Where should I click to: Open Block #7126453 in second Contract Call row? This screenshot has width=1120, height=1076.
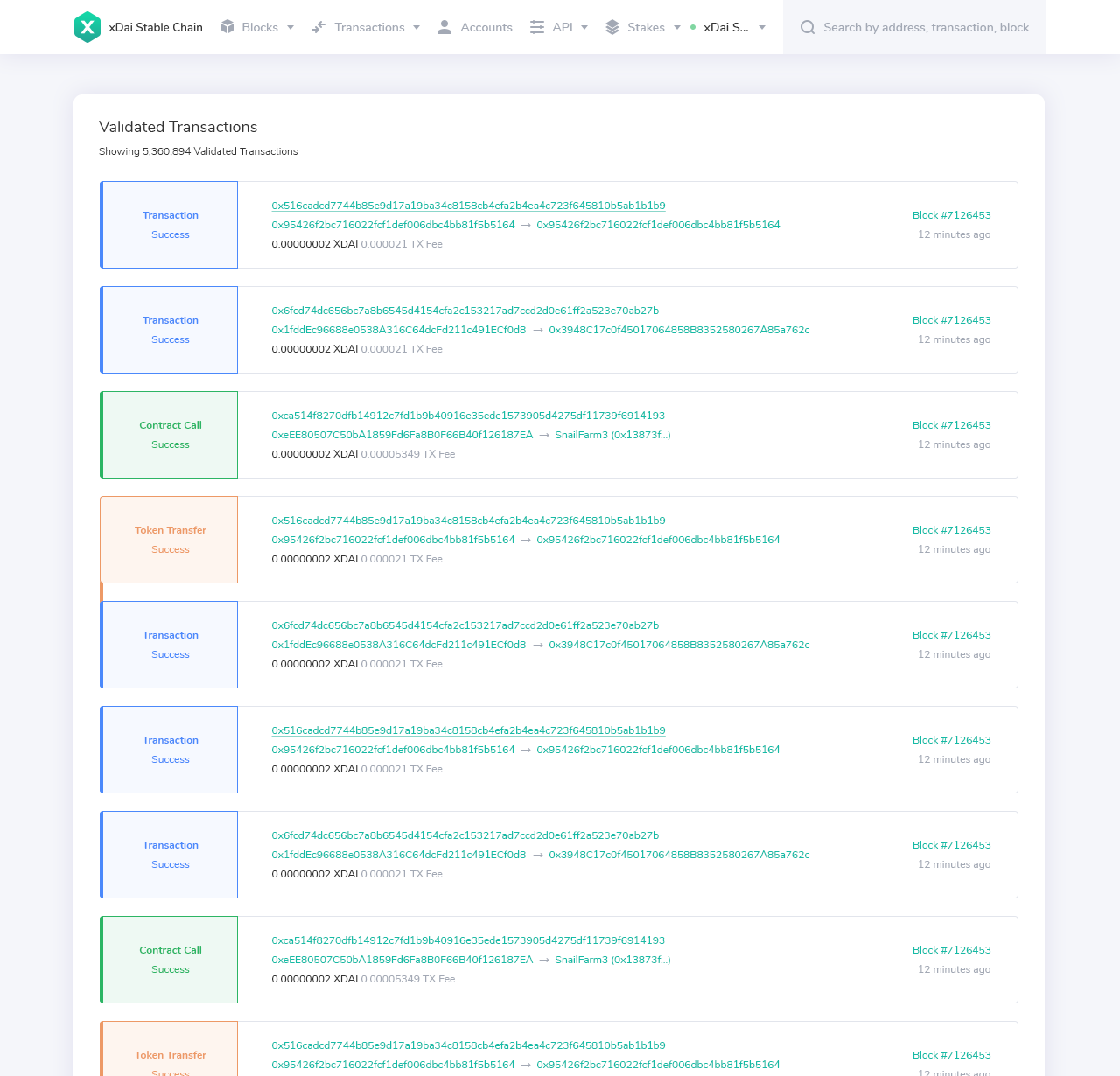(x=952, y=950)
